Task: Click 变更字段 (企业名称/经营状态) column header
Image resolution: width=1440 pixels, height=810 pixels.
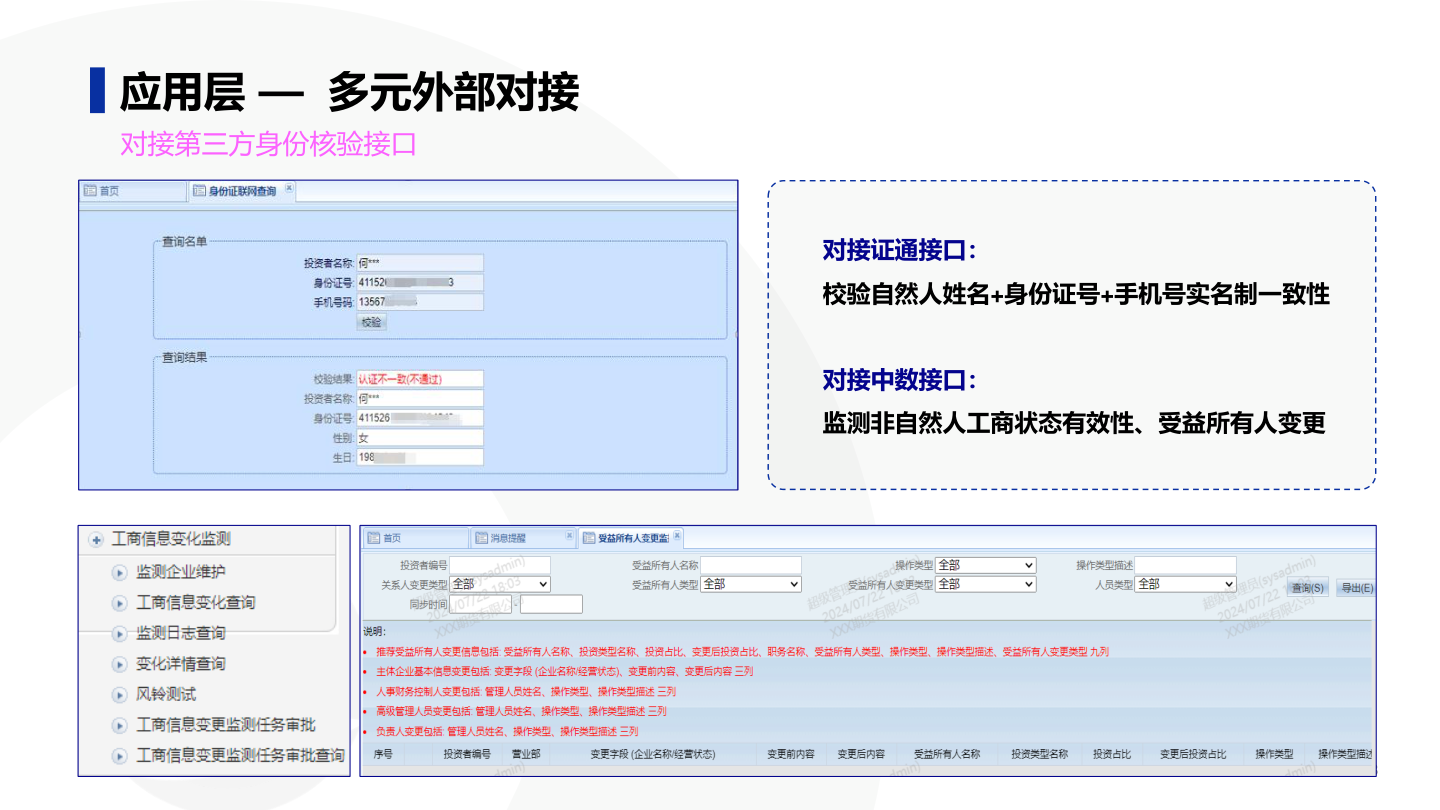Action: (653, 754)
